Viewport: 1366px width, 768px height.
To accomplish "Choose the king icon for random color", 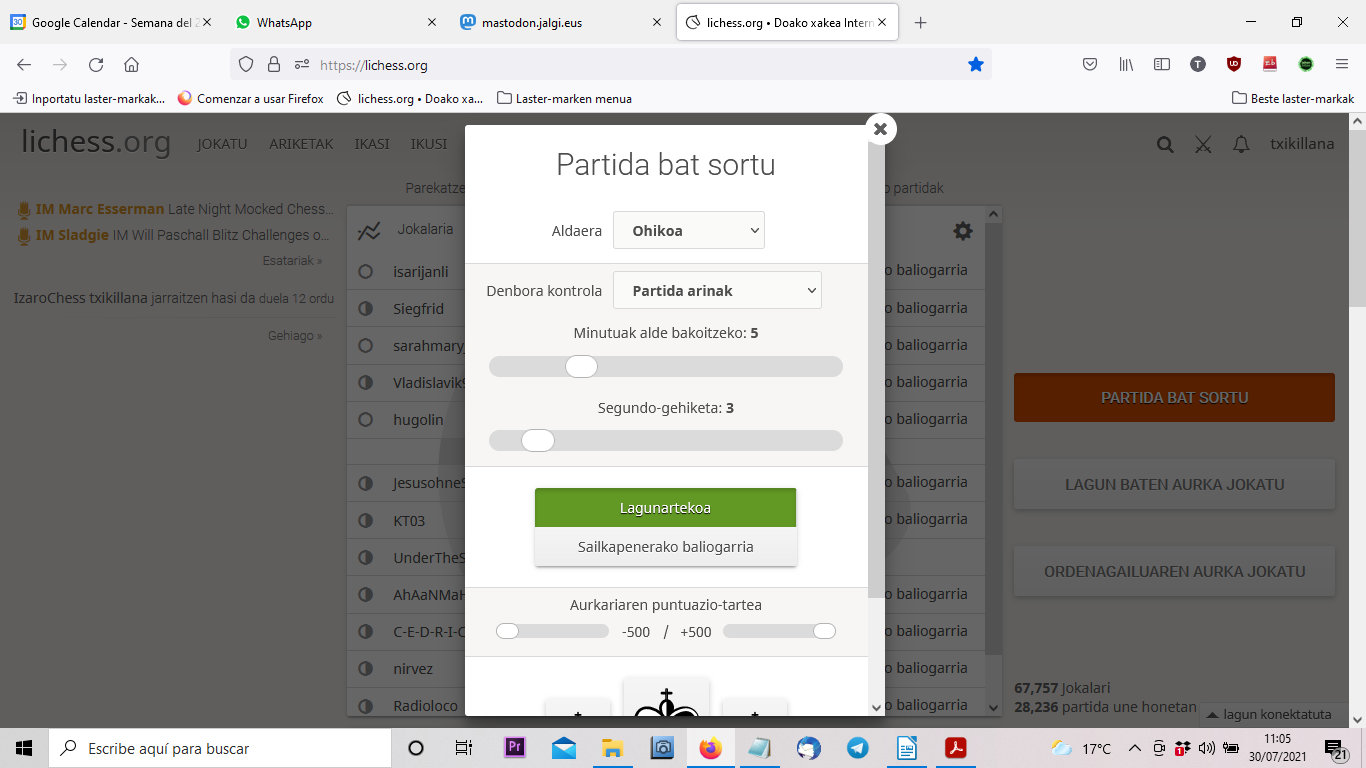I will [666, 700].
